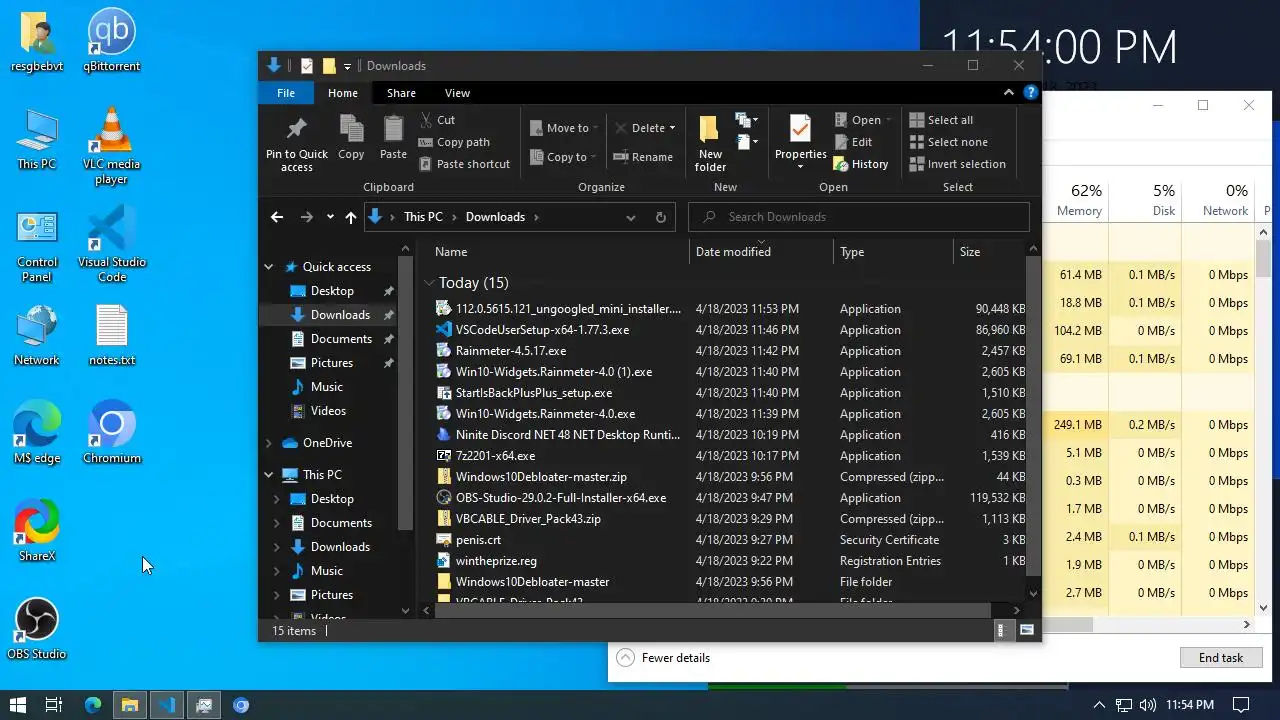
Task: Select Chromium desktop shortcut
Action: click(x=111, y=433)
